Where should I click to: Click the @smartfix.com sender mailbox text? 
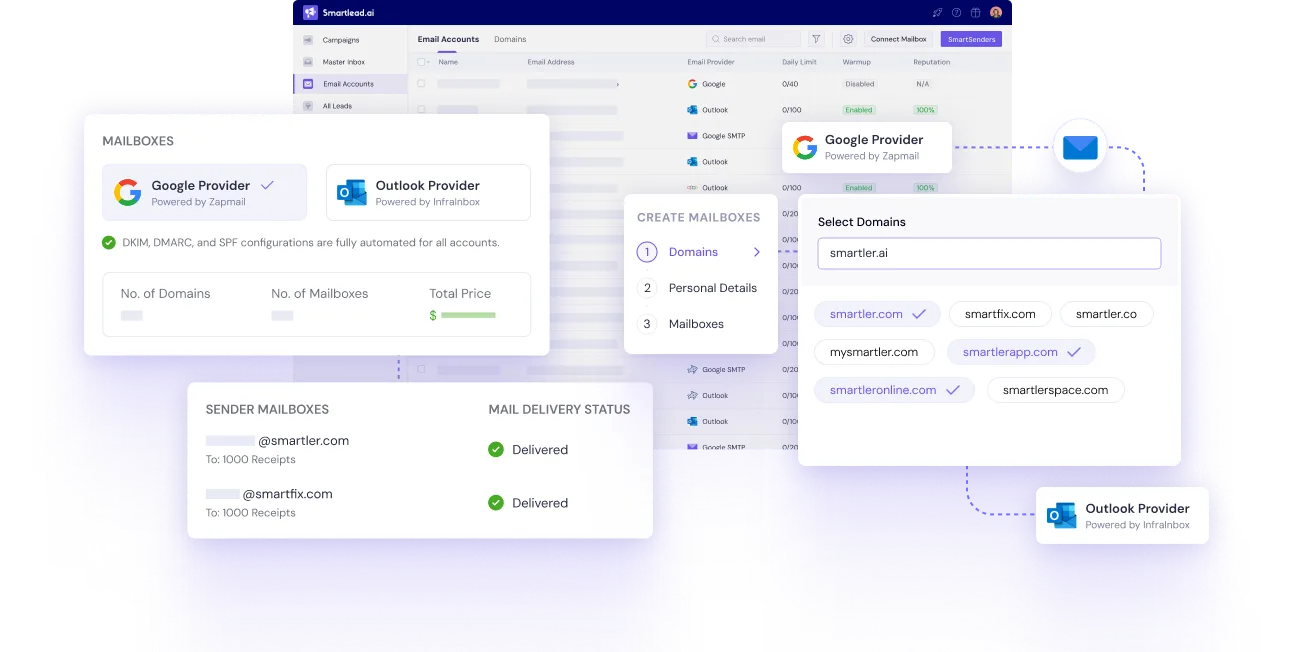coord(287,494)
